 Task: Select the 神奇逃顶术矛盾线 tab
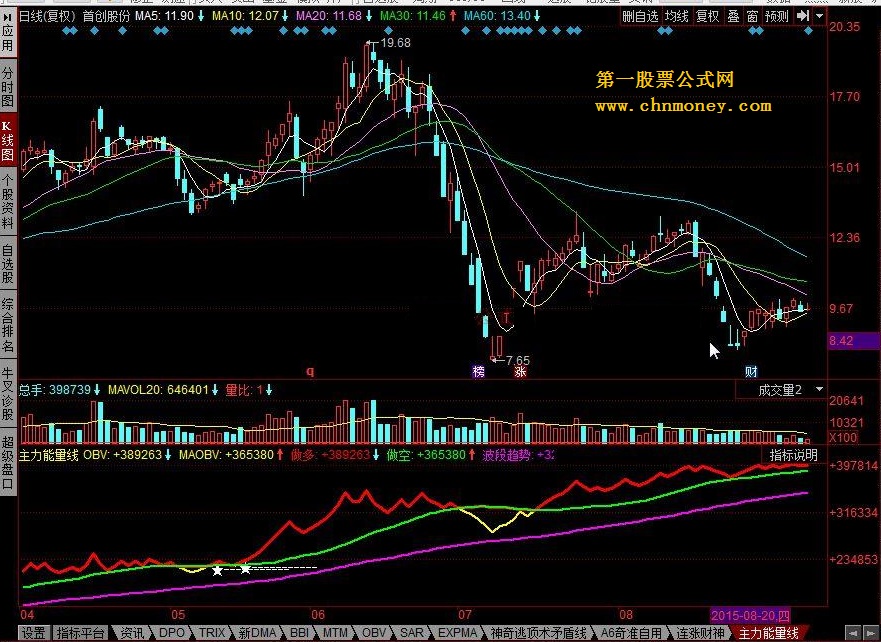click(x=538, y=633)
